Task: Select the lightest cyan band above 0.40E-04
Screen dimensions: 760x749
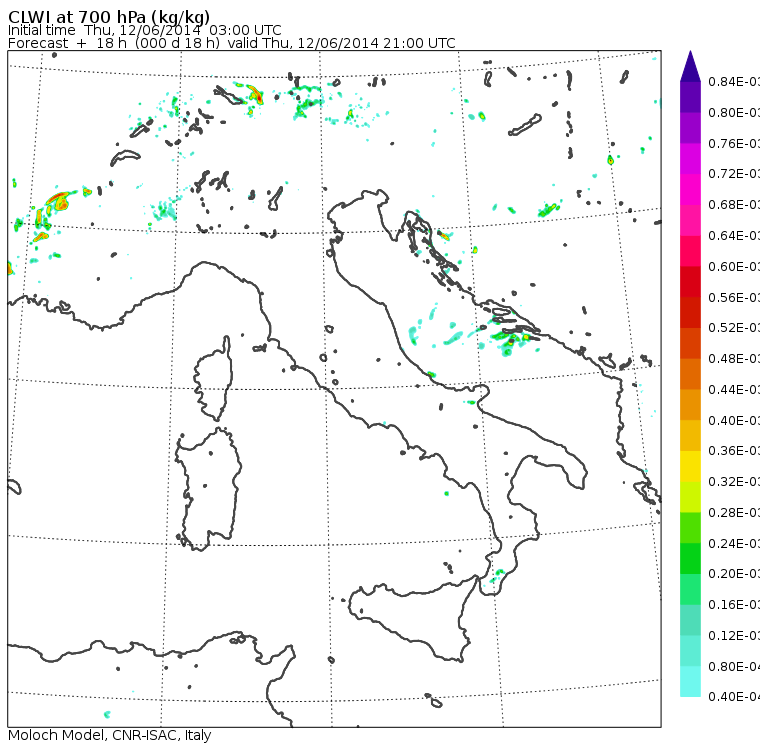Action: point(690,681)
